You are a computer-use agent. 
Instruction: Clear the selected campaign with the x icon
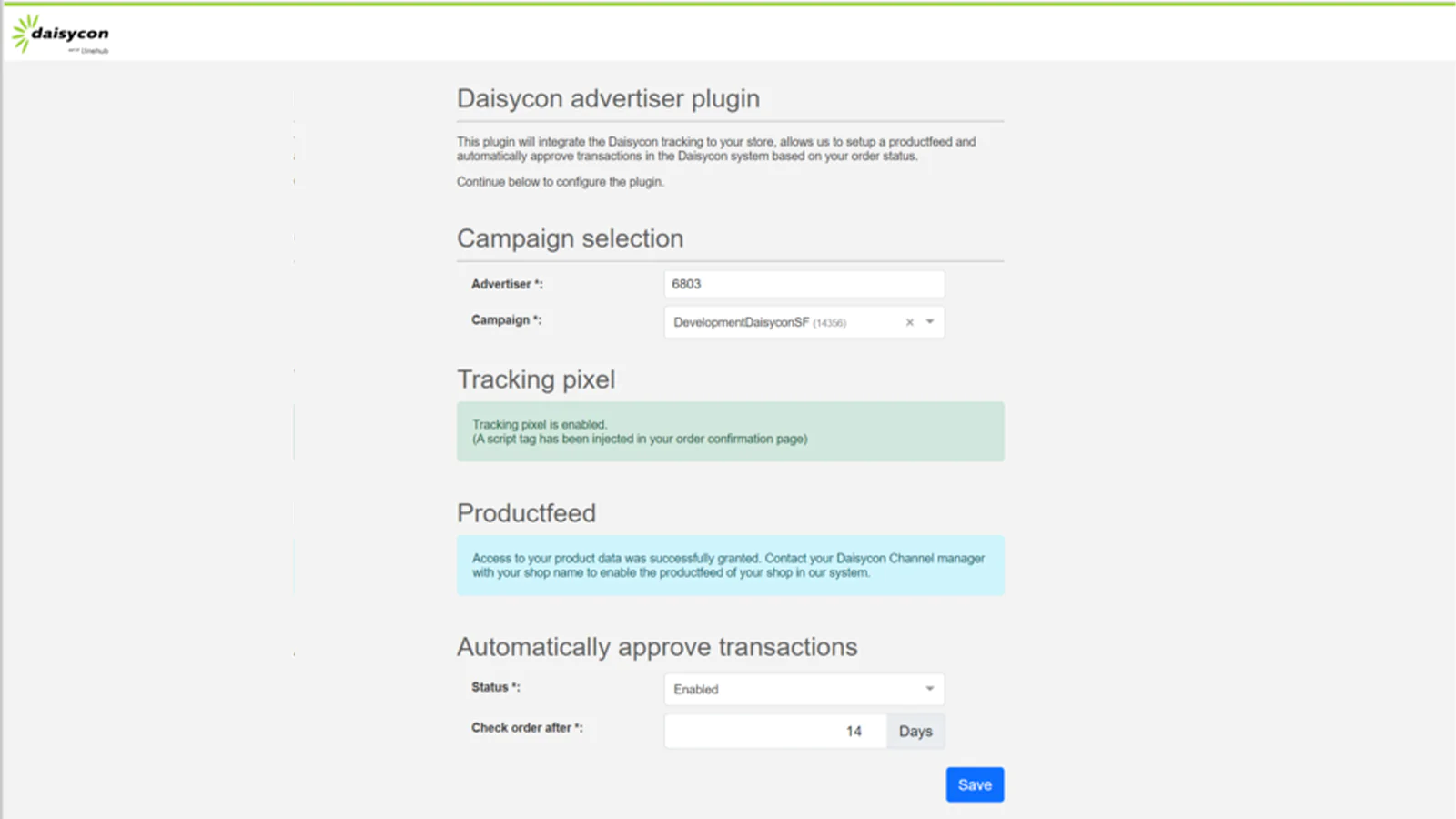pyautogui.click(x=909, y=322)
